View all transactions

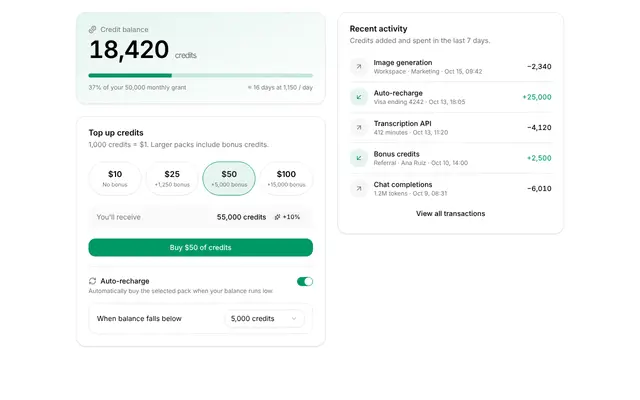[451, 213]
